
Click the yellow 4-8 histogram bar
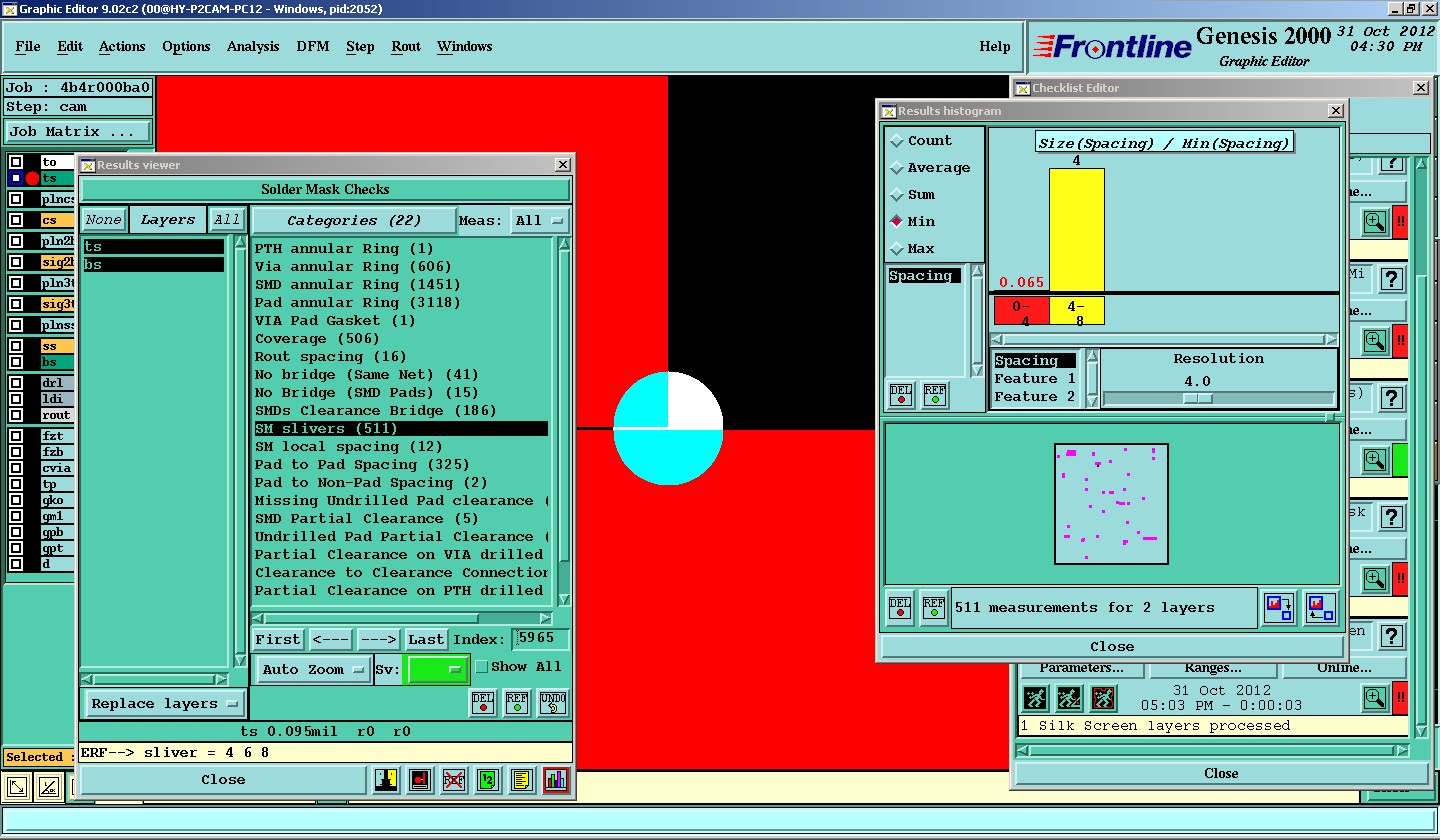click(1077, 230)
